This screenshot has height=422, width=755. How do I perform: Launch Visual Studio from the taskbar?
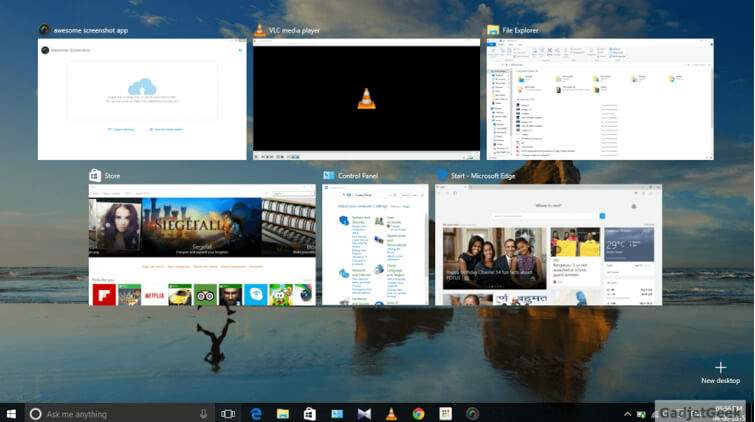click(364, 414)
